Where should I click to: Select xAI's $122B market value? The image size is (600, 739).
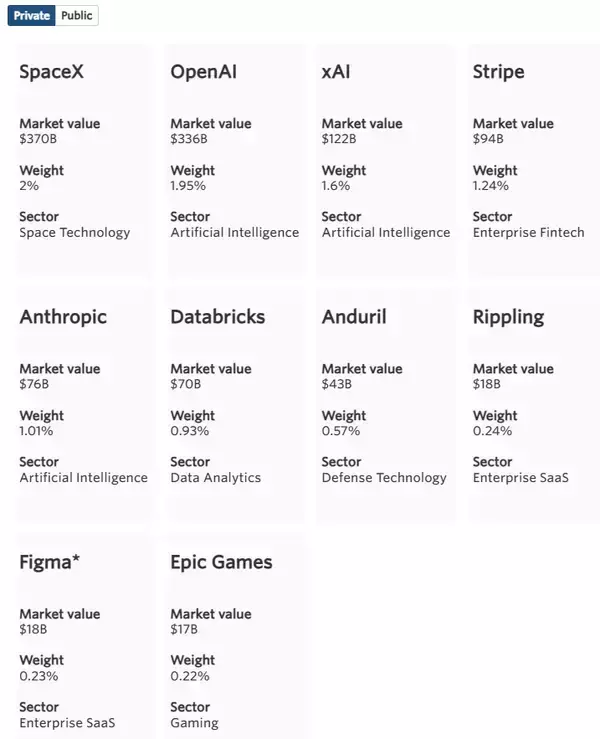339,139
